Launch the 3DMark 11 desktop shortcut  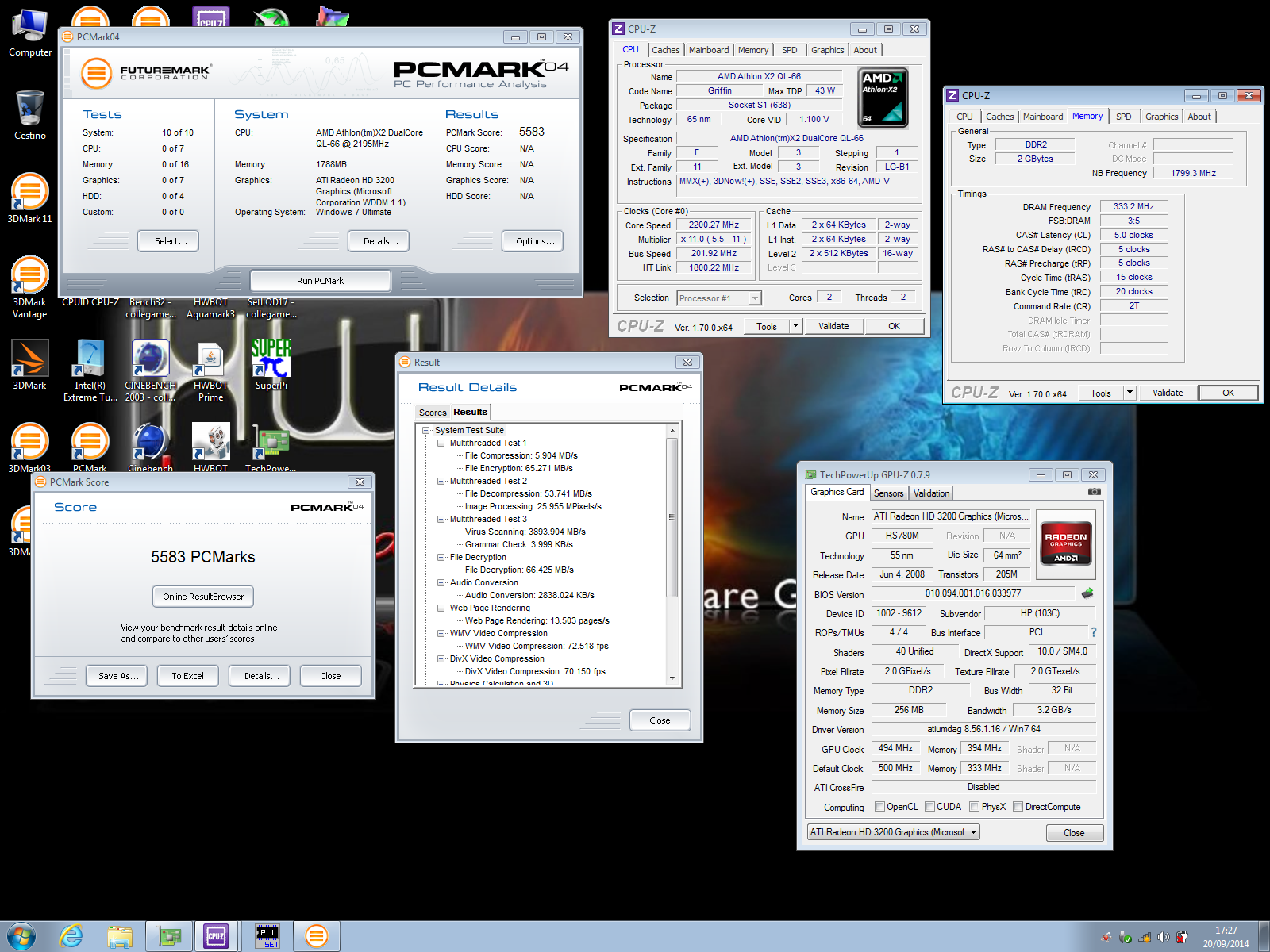pyautogui.click(x=30, y=198)
